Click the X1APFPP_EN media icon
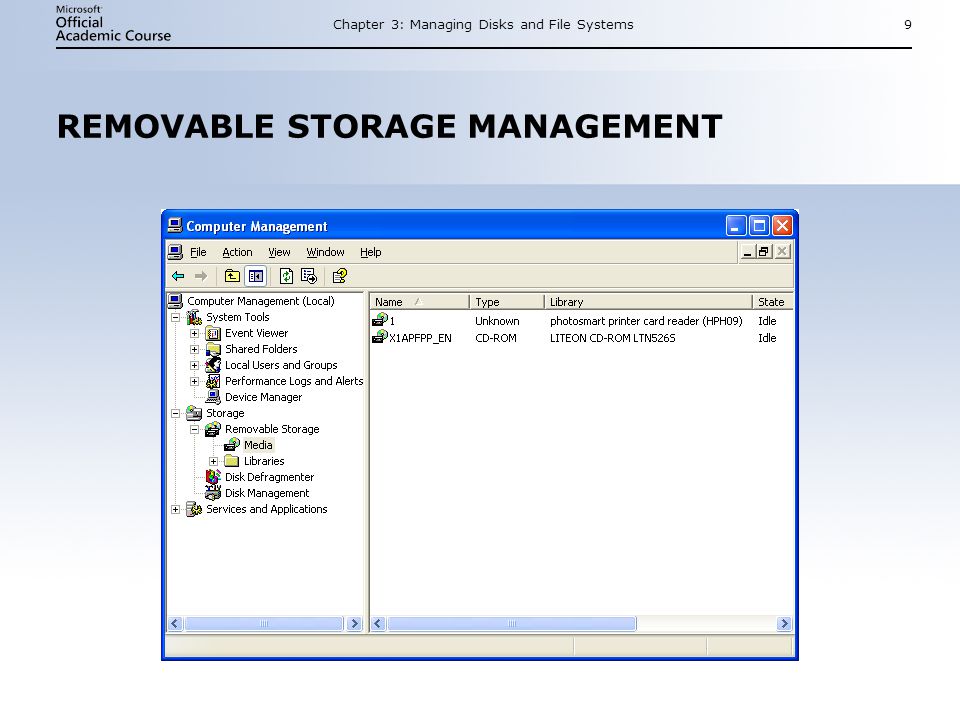Image resolution: width=960 pixels, height=720 pixels. pyautogui.click(x=380, y=337)
